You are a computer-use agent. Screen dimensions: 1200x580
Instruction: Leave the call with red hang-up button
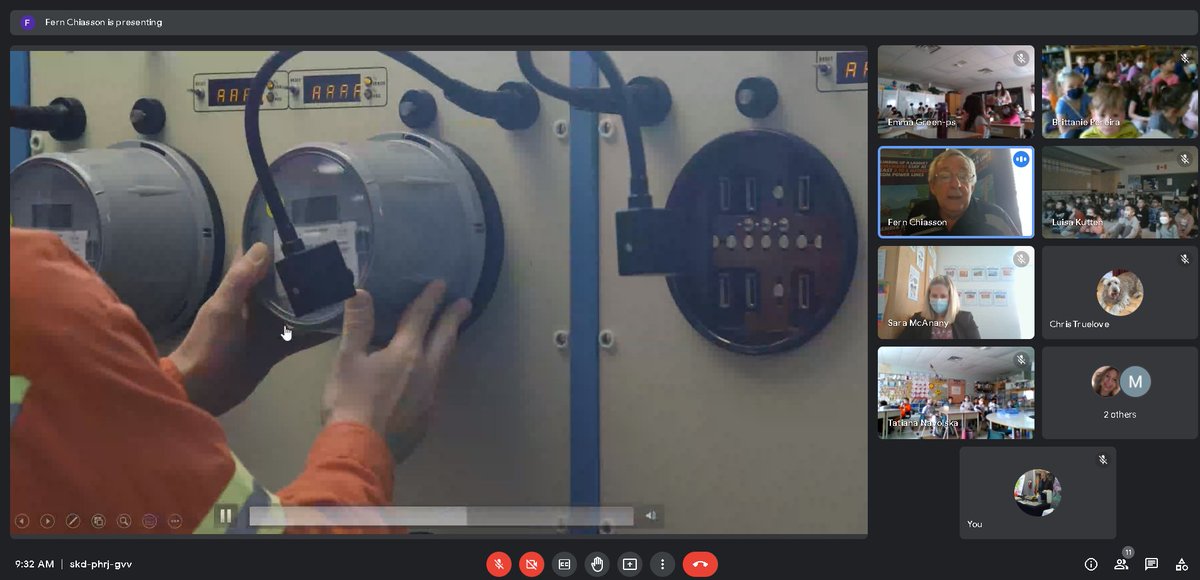tap(700, 564)
